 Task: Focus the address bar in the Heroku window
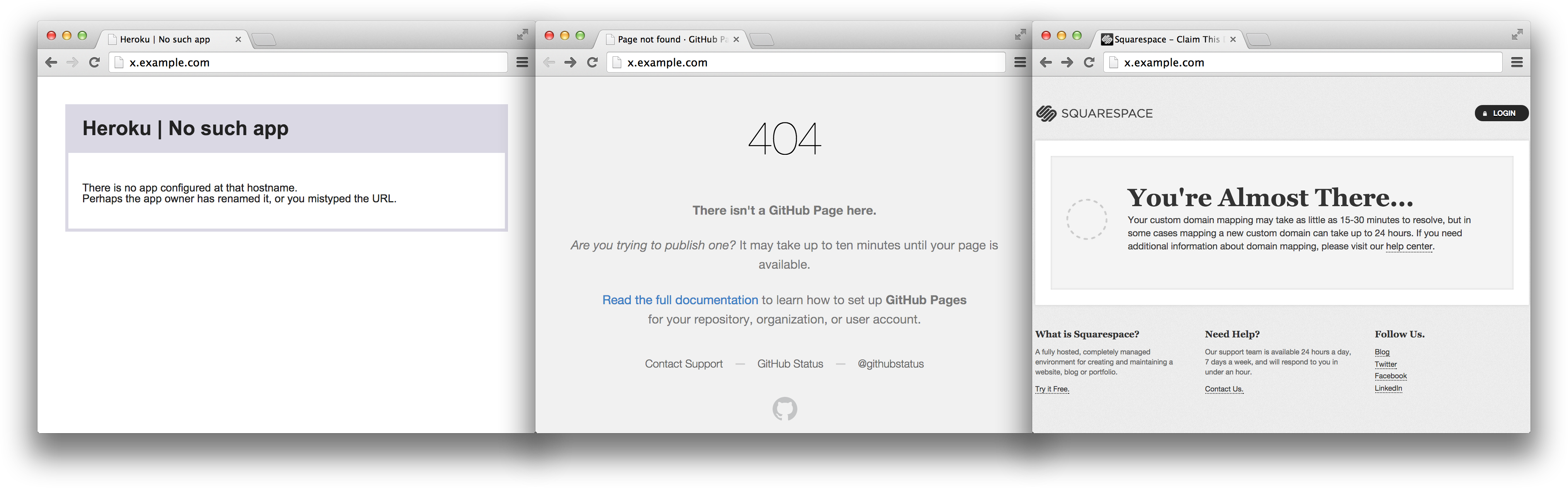click(308, 62)
